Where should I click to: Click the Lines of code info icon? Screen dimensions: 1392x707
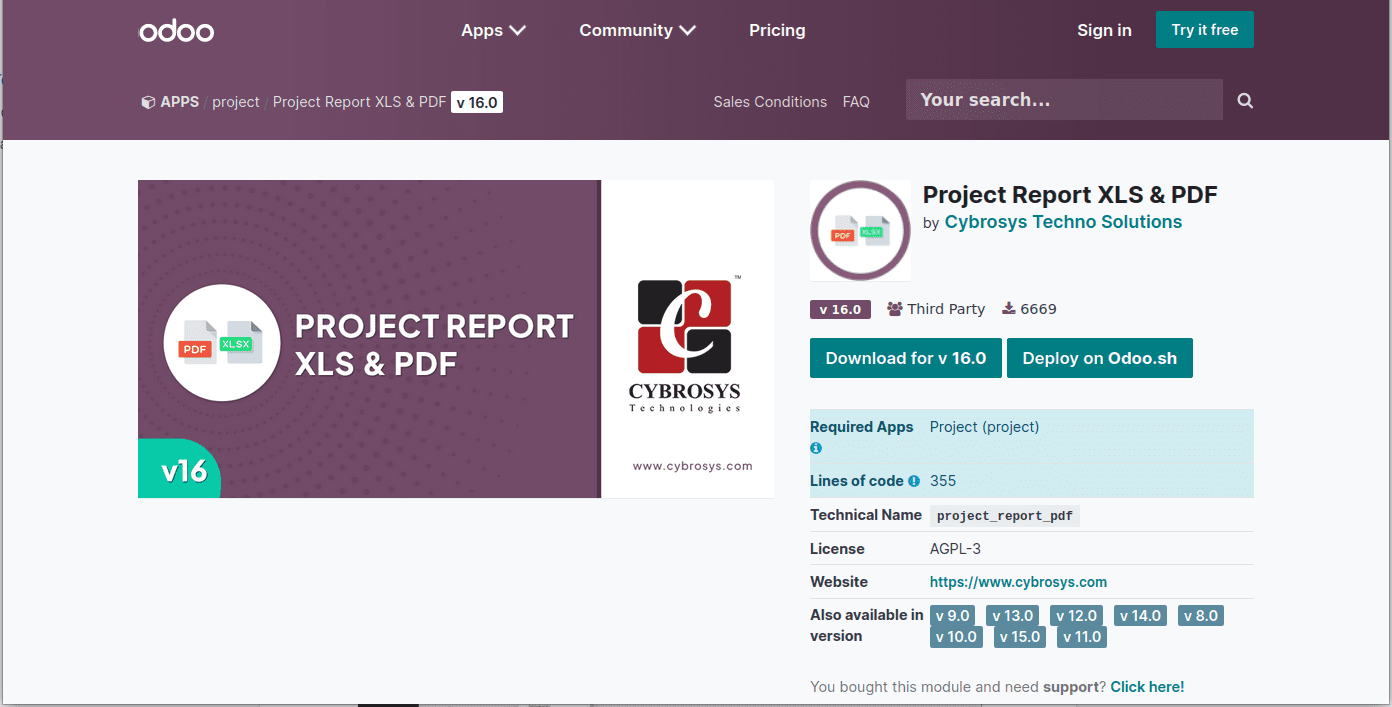(914, 481)
